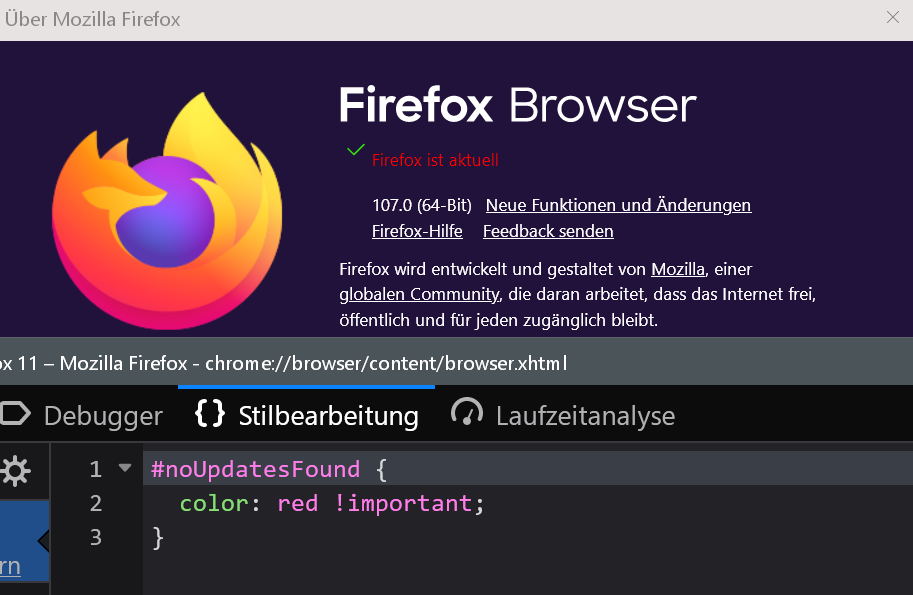
Task: Open the Neue Funktionen und Änderungen link
Action: [618, 206]
